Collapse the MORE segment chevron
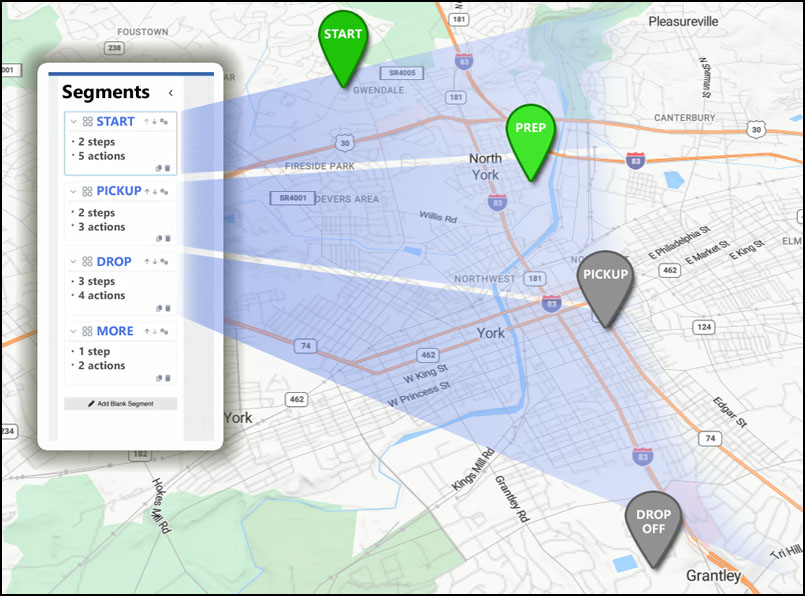This screenshot has width=805, height=596. 73,331
